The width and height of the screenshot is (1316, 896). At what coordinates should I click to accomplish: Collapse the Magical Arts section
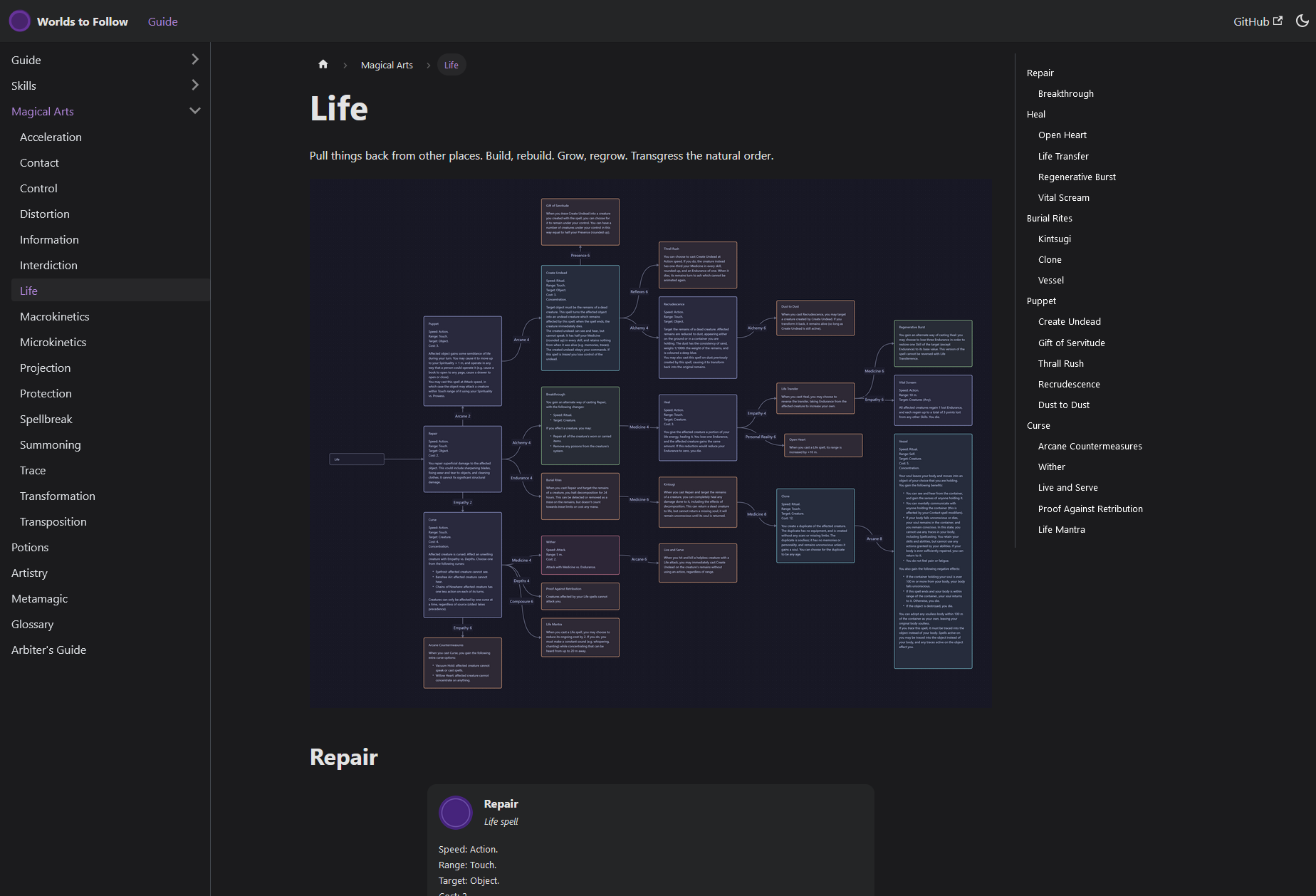pyautogui.click(x=195, y=110)
